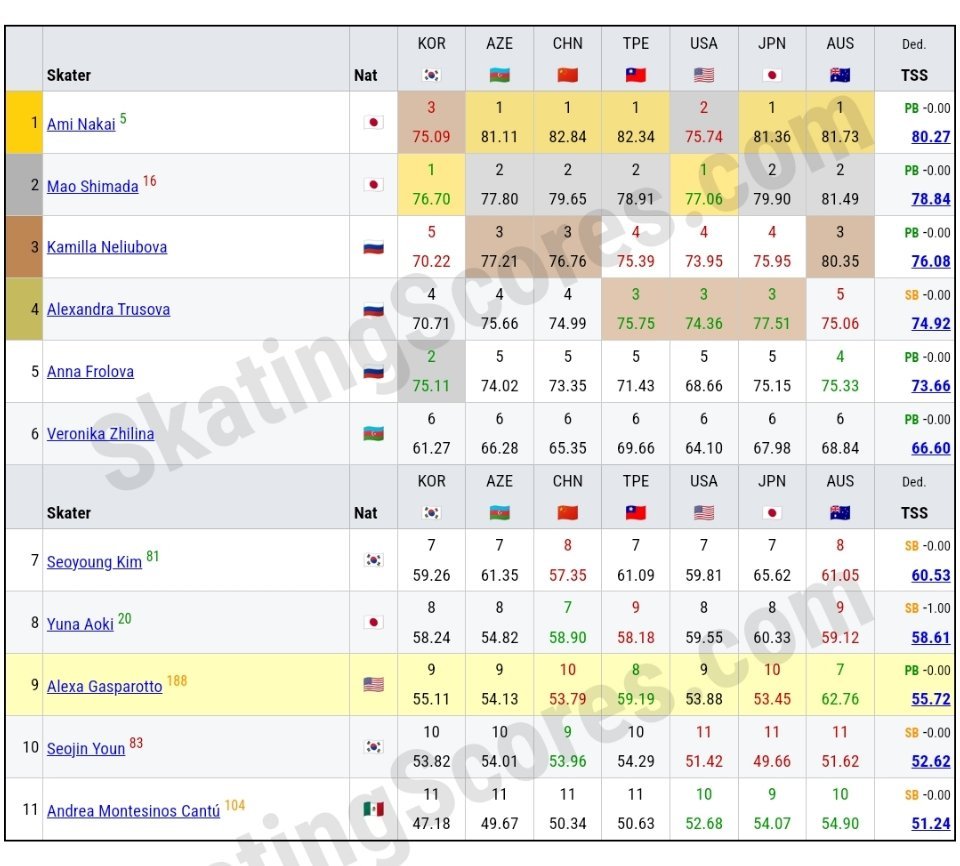Open Seojin Youn skater link

tap(86, 748)
